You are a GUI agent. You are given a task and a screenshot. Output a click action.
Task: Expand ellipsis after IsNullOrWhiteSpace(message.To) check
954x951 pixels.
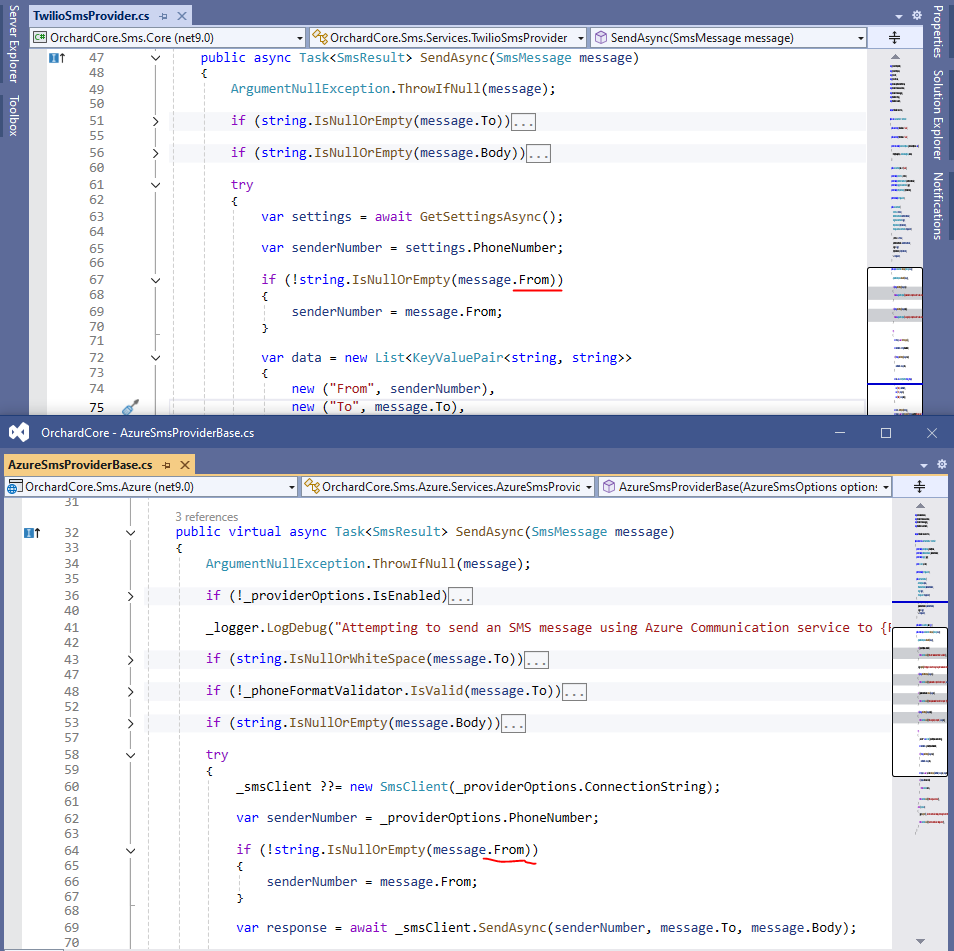(537, 660)
